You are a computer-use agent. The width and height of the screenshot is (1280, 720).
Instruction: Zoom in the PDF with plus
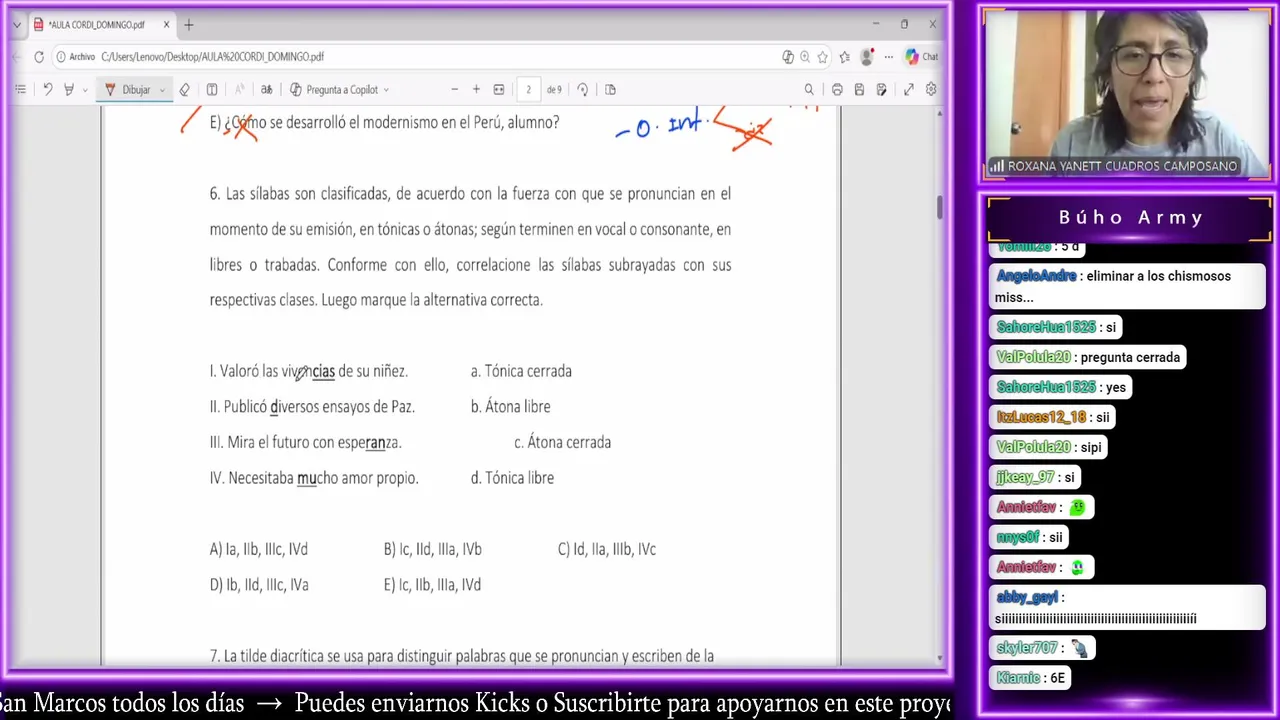(476, 90)
